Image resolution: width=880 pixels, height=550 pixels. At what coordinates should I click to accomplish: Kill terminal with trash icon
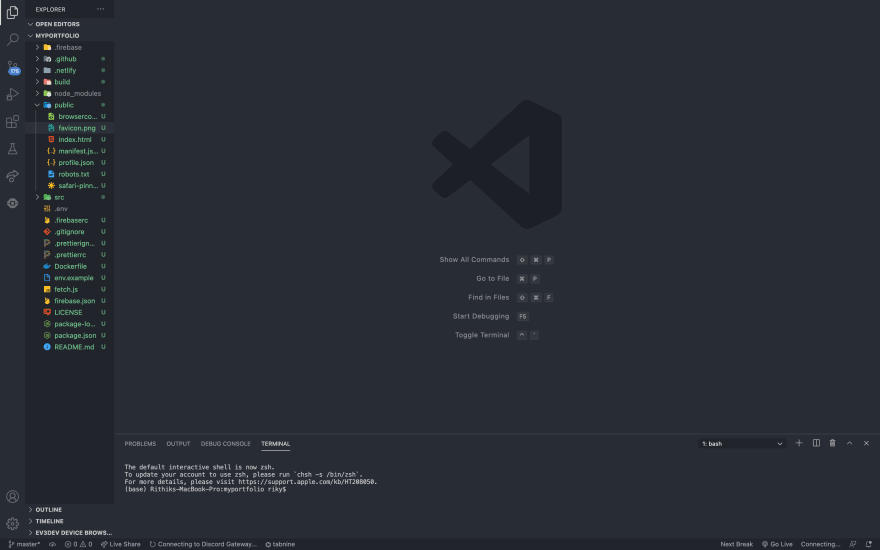click(833, 443)
